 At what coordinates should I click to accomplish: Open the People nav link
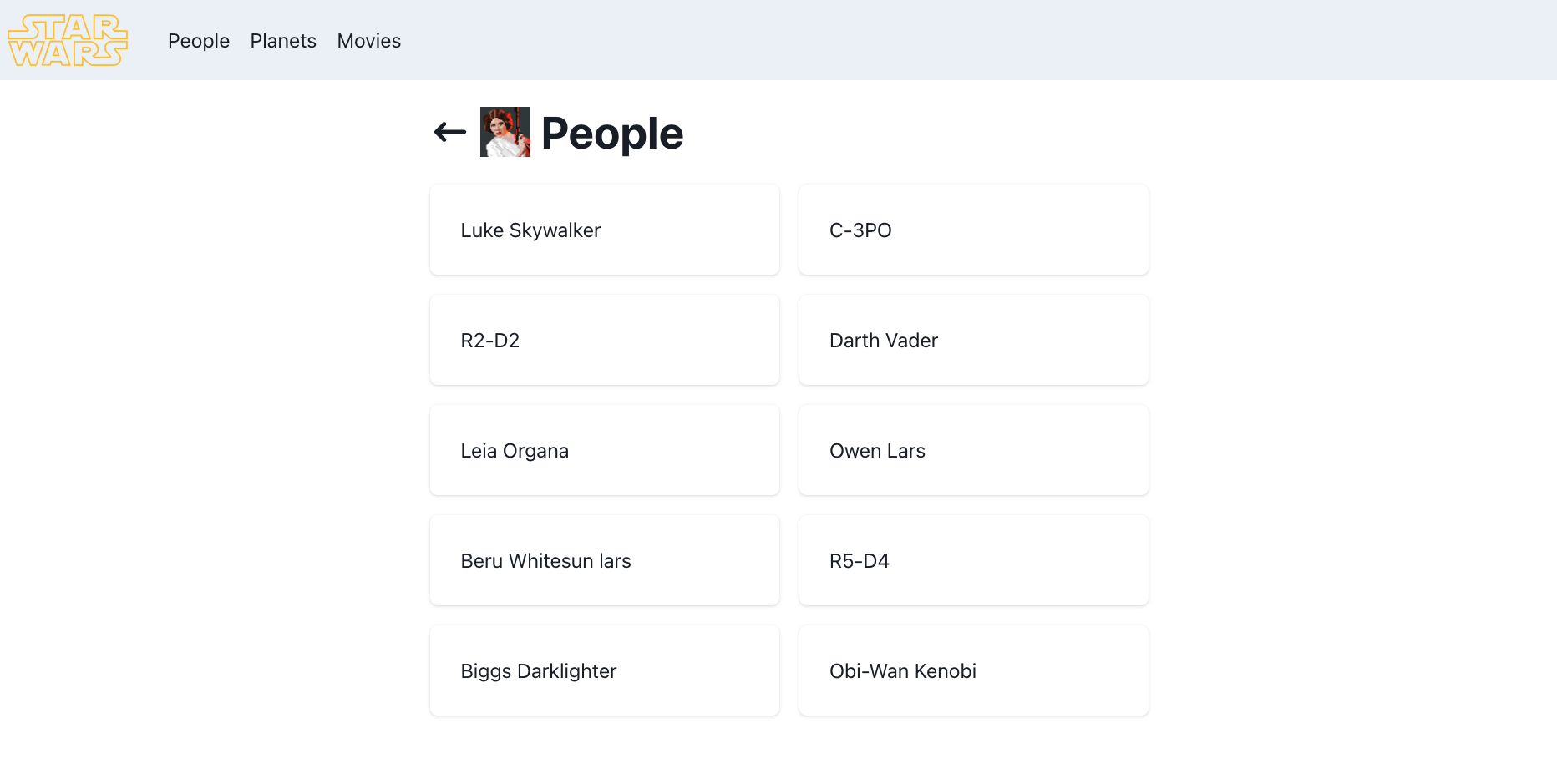click(x=199, y=41)
